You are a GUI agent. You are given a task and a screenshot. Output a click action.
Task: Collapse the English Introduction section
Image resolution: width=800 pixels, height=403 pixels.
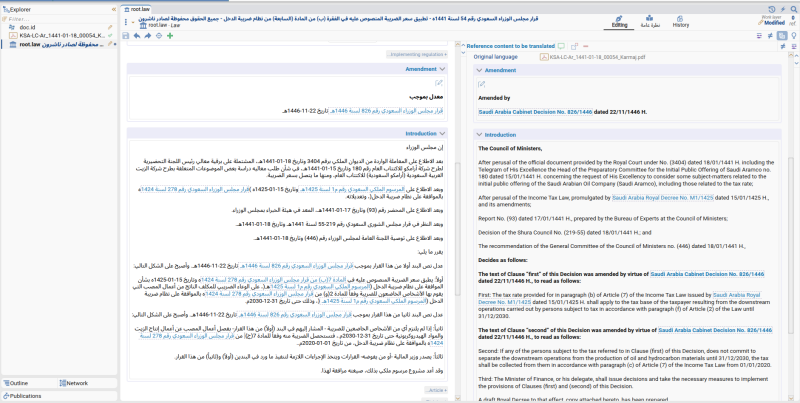[x=479, y=135]
